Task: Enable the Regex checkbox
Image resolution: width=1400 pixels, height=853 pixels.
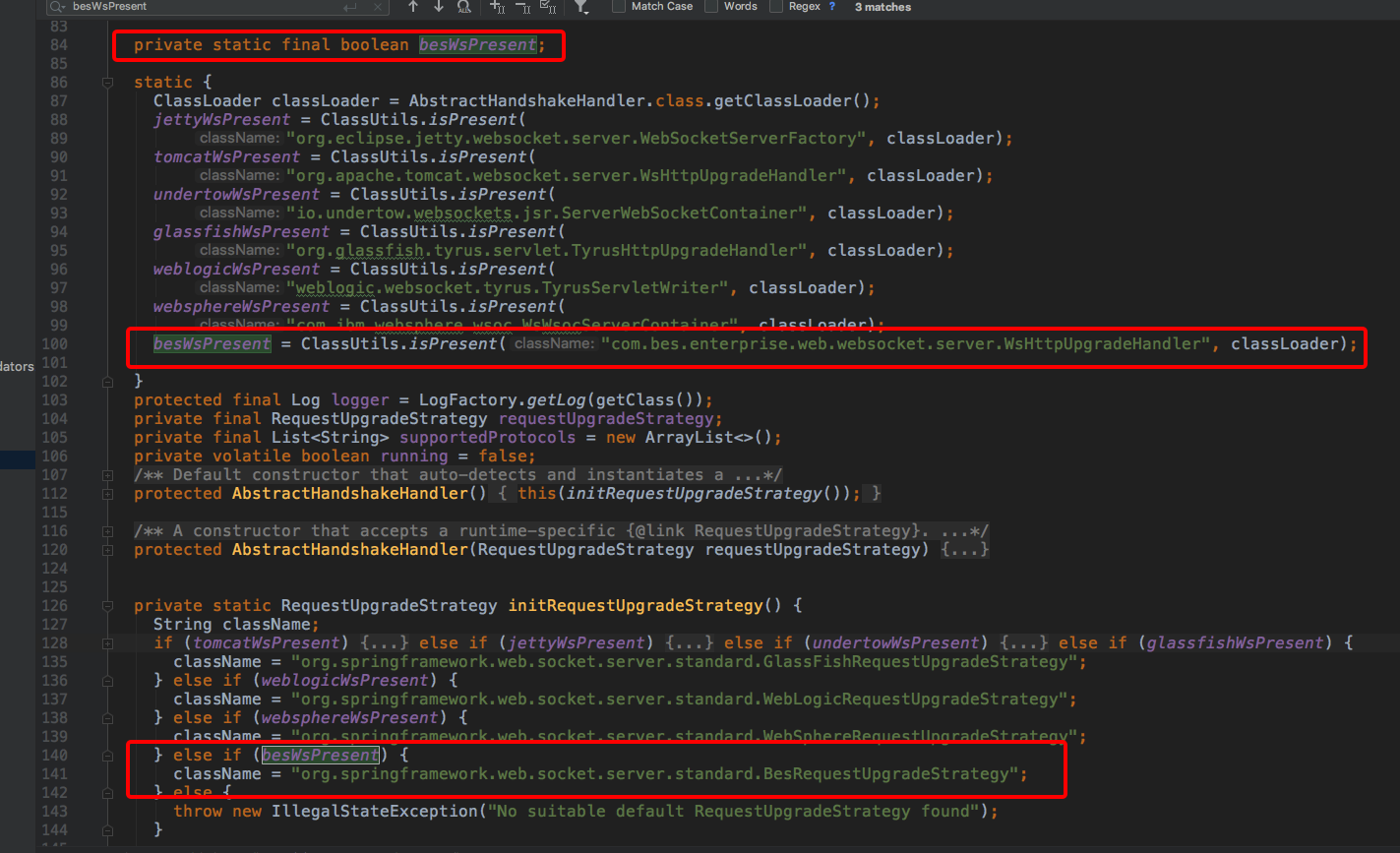Action: pos(776,6)
